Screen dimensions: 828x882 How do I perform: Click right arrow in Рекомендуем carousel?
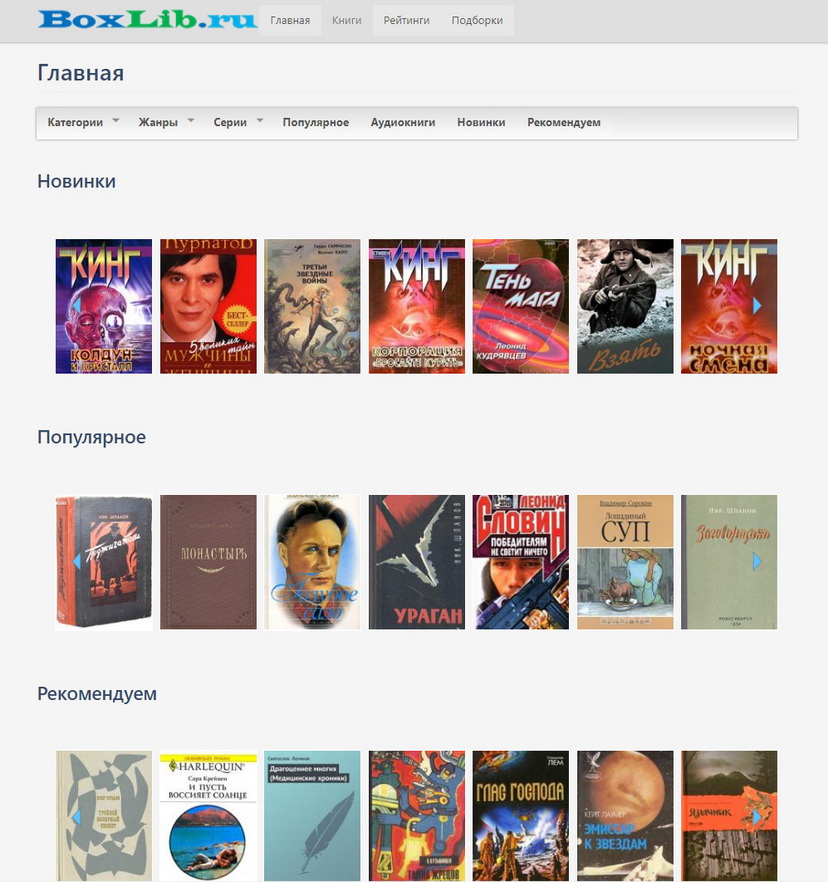click(757, 817)
